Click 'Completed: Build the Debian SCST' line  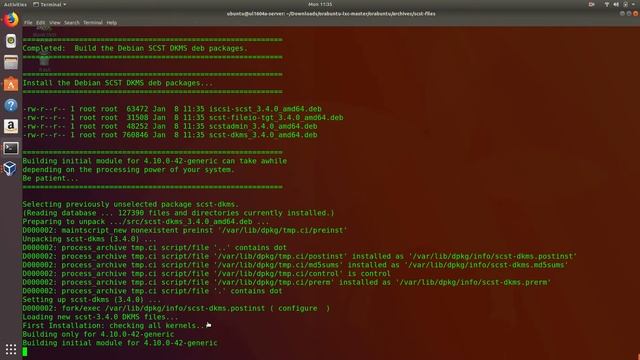tap(135, 48)
